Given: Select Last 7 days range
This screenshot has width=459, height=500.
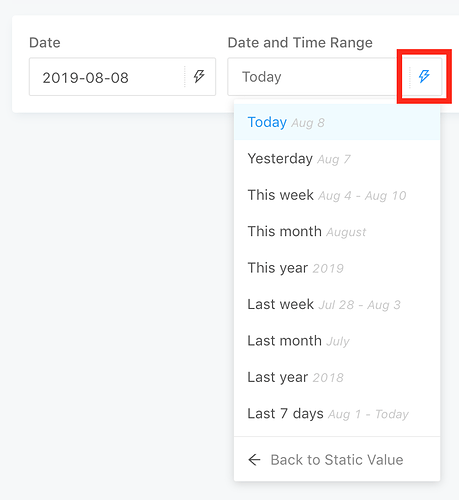Looking at the screenshot, I should [x=337, y=414].
